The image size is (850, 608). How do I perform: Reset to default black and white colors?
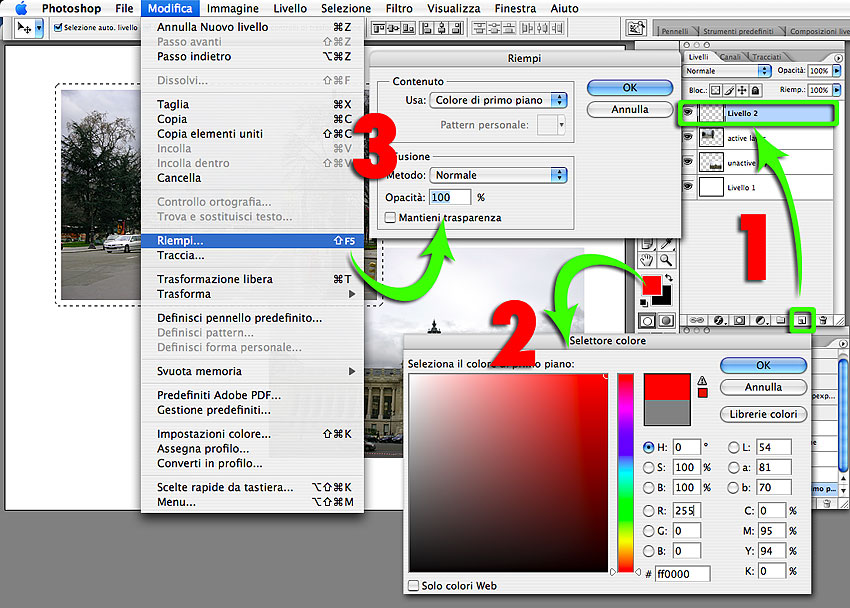(643, 302)
